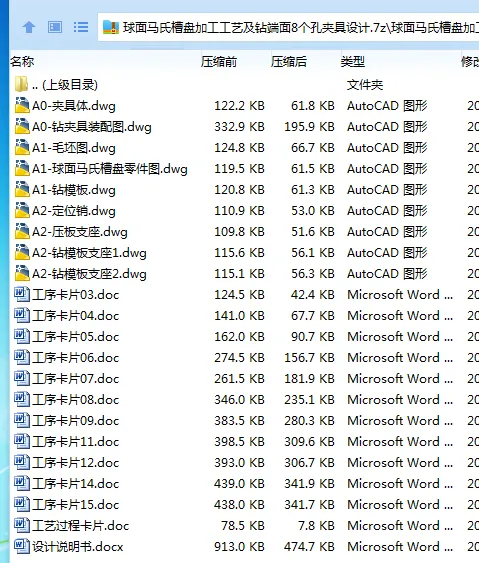Click file name 工序卡片03.doc

click(76, 295)
